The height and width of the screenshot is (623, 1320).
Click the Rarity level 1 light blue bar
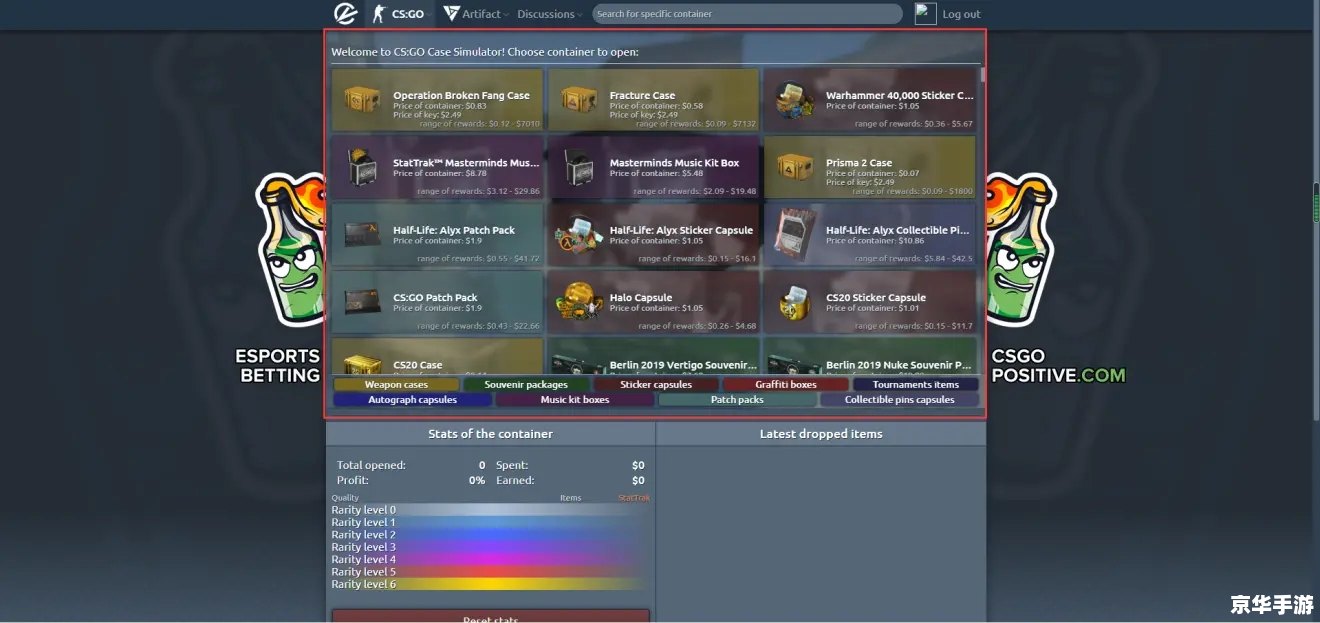(x=490, y=522)
